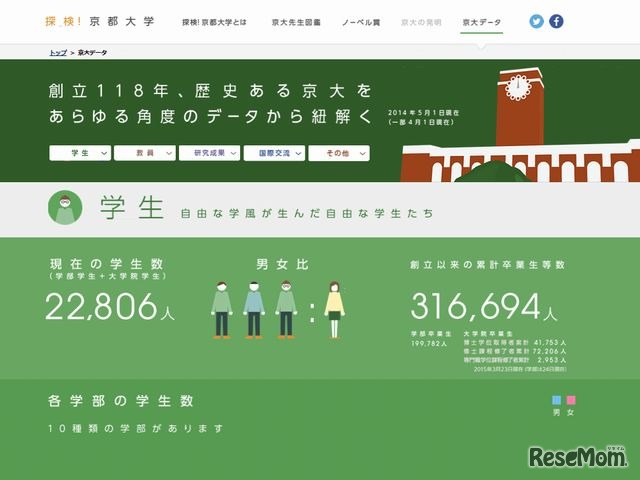640x480 pixels.
Task: Click the 199,782人 undergraduate graduates value
Action: pyautogui.click(x=429, y=344)
